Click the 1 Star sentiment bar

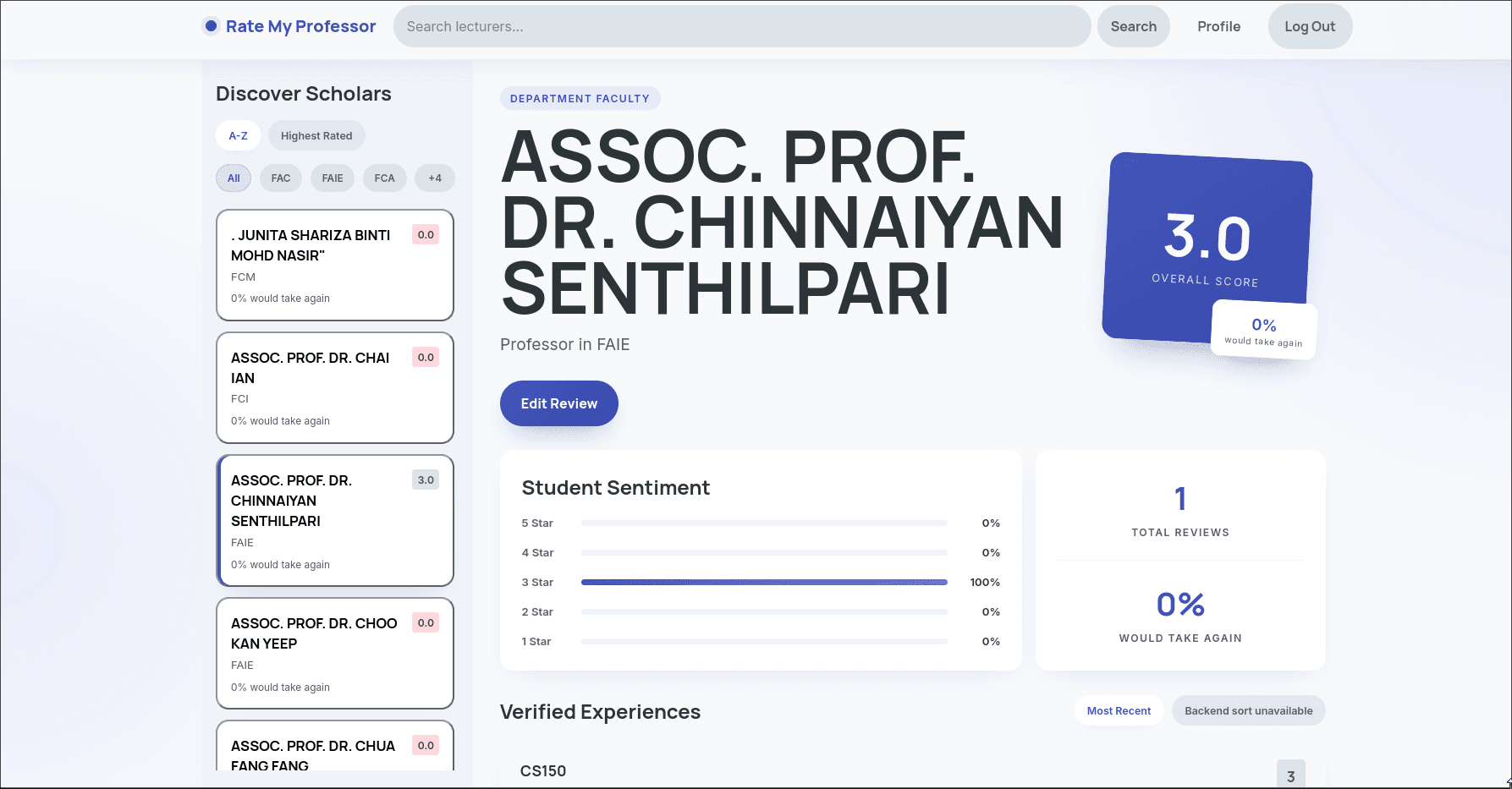click(x=764, y=641)
